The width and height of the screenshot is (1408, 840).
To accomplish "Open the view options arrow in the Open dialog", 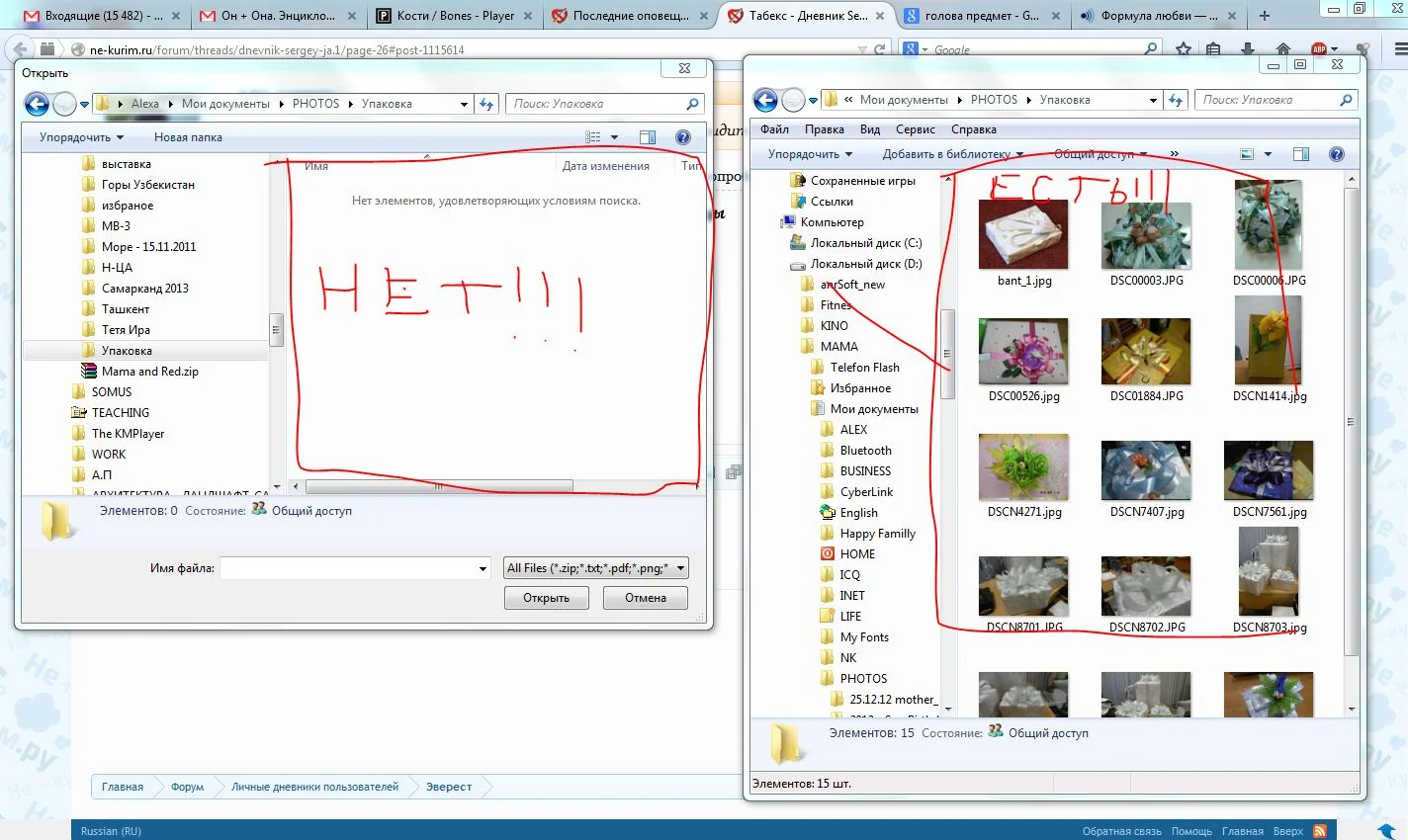I will [614, 137].
